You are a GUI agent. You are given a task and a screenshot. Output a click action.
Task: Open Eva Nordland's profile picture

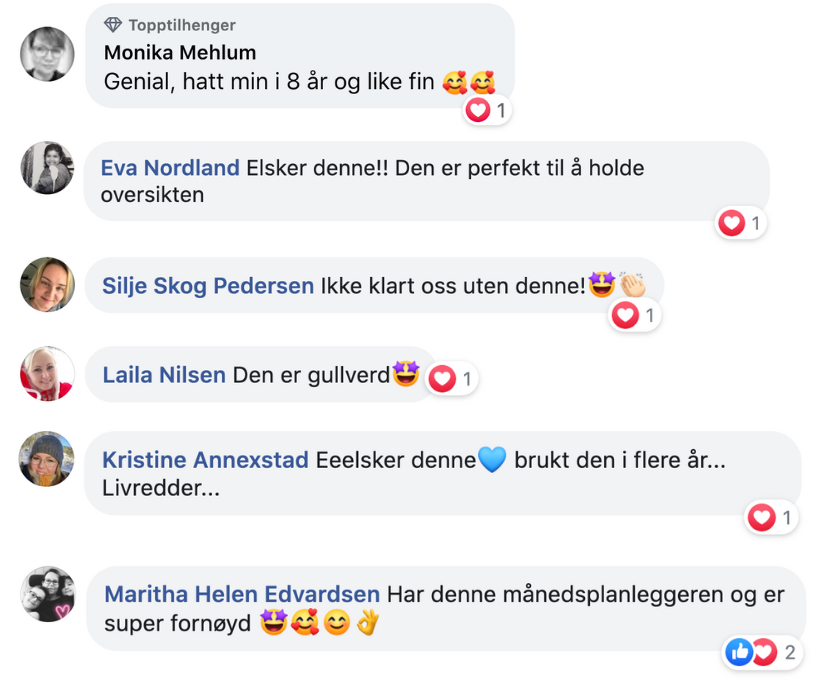pyautogui.click(x=47, y=168)
